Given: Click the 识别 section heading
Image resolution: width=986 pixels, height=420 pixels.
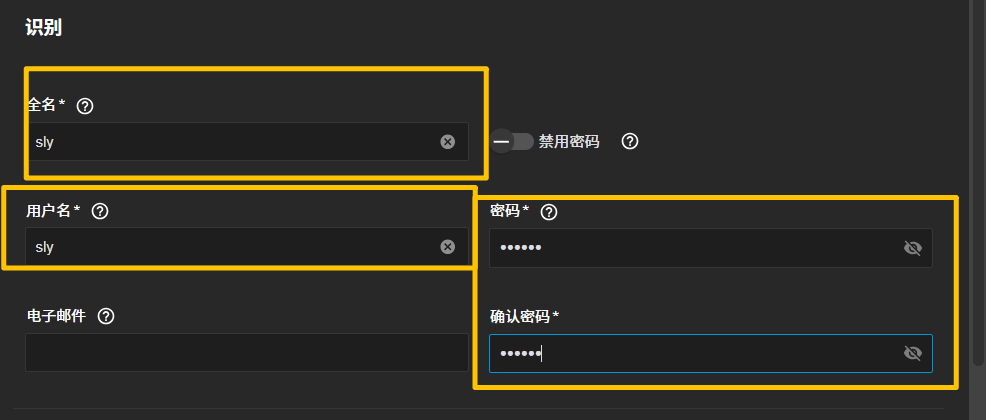Looking at the screenshot, I should point(43,28).
